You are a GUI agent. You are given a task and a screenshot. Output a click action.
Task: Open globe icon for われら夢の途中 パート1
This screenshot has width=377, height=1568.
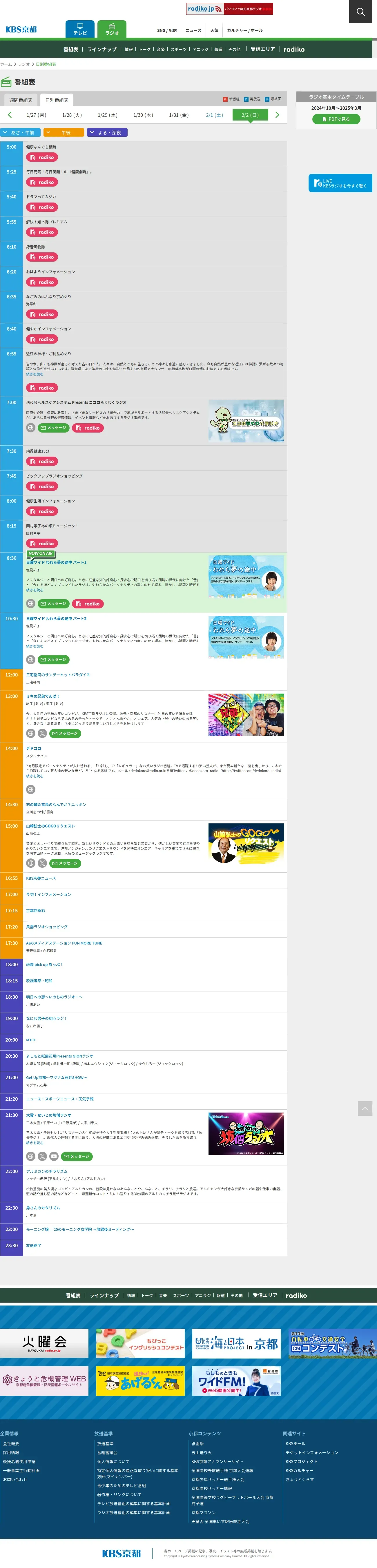pyautogui.click(x=30, y=604)
